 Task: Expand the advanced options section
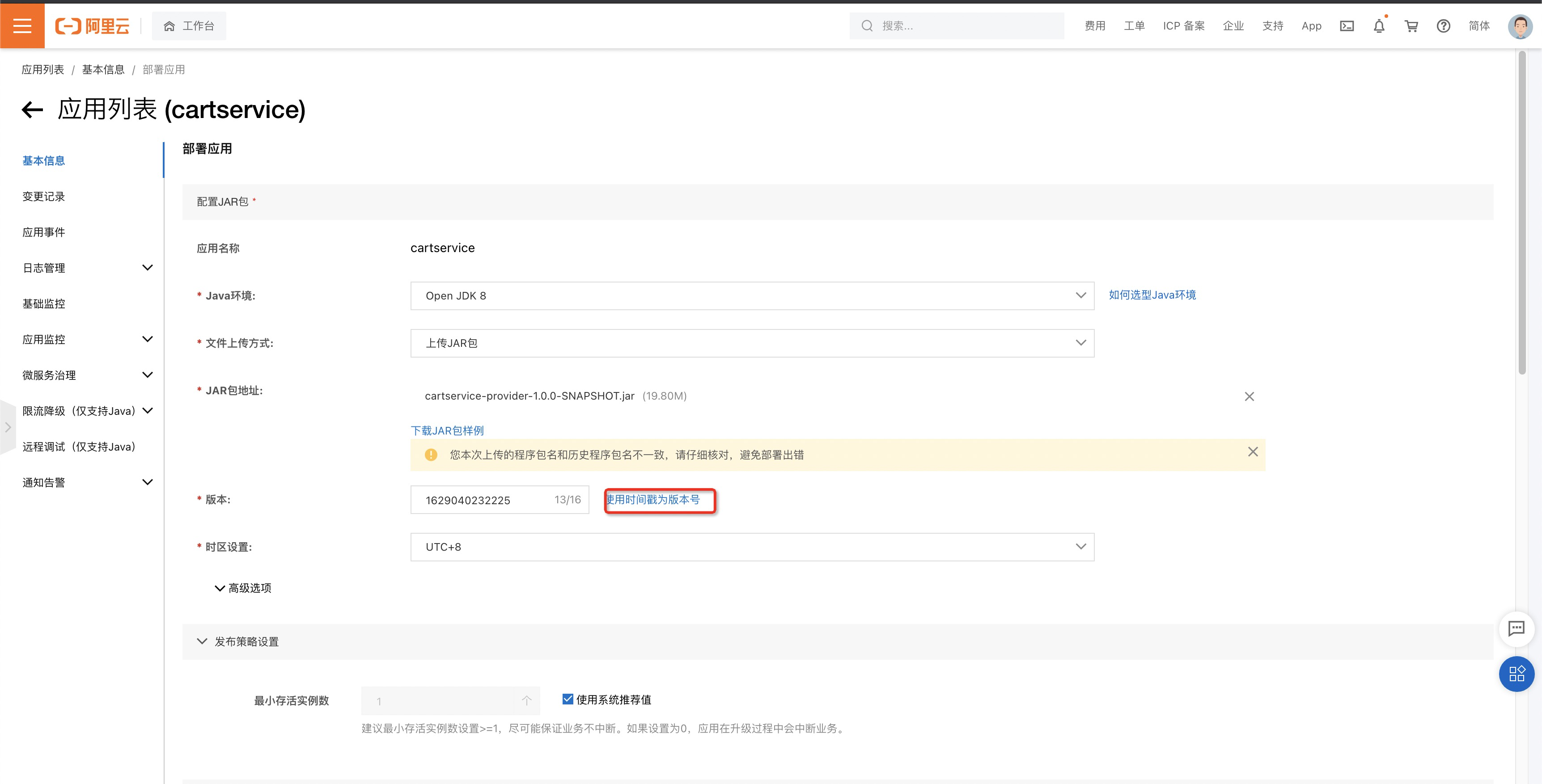tap(243, 588)
